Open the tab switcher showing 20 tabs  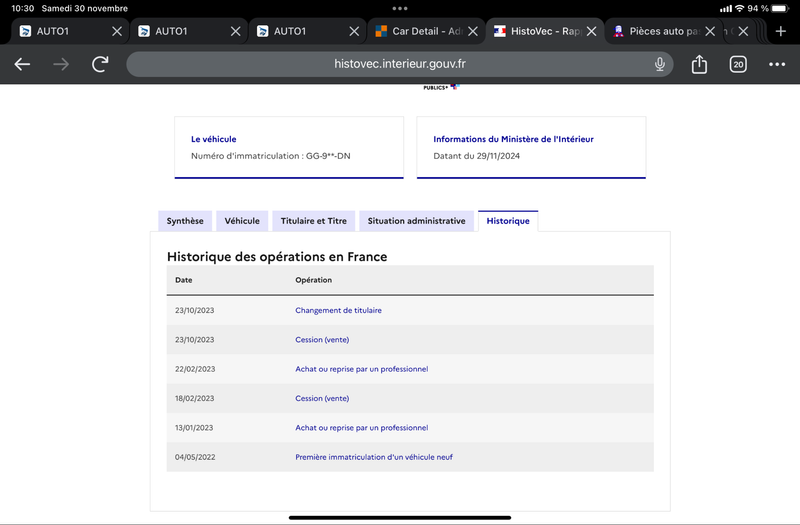[738, 64]
